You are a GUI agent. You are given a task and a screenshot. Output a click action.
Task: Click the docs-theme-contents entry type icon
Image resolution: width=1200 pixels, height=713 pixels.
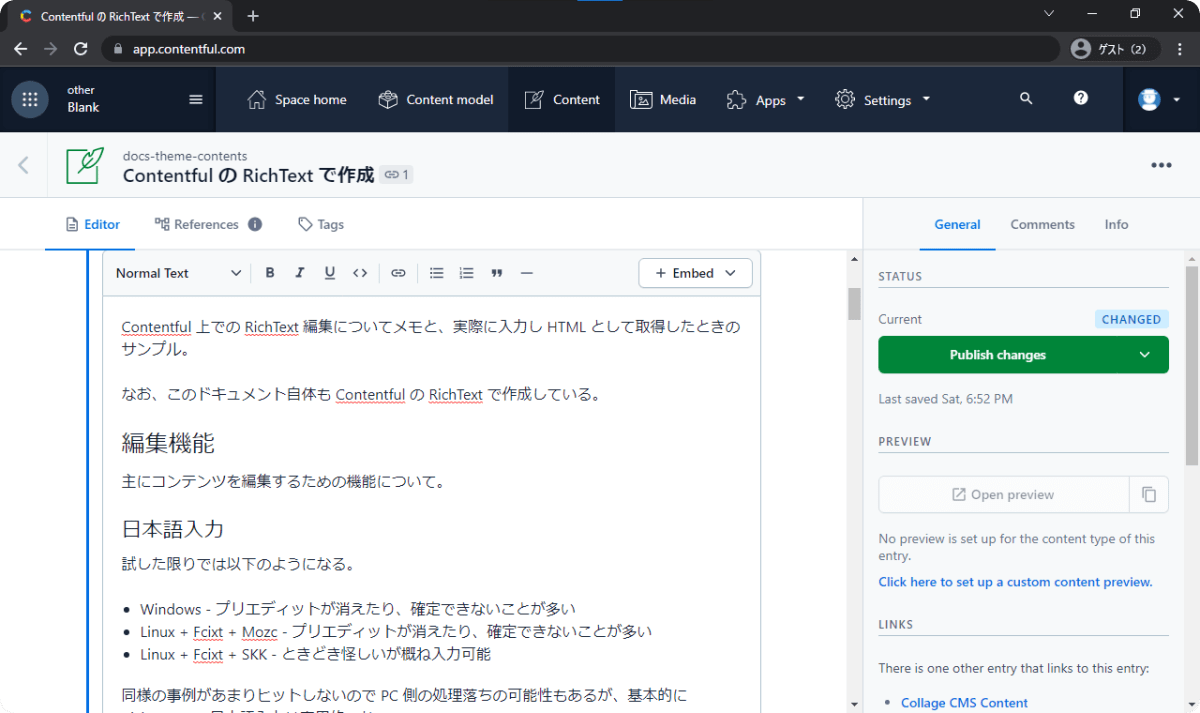pyautogui.click(x=85, y=165)
